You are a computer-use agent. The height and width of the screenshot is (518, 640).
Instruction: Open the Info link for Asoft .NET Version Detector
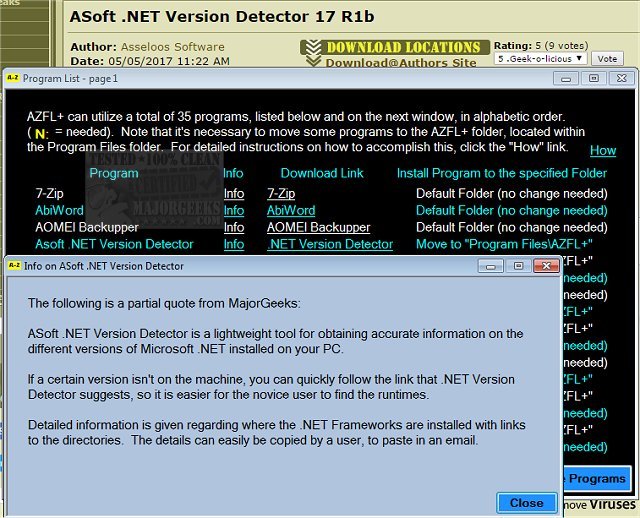234,244
